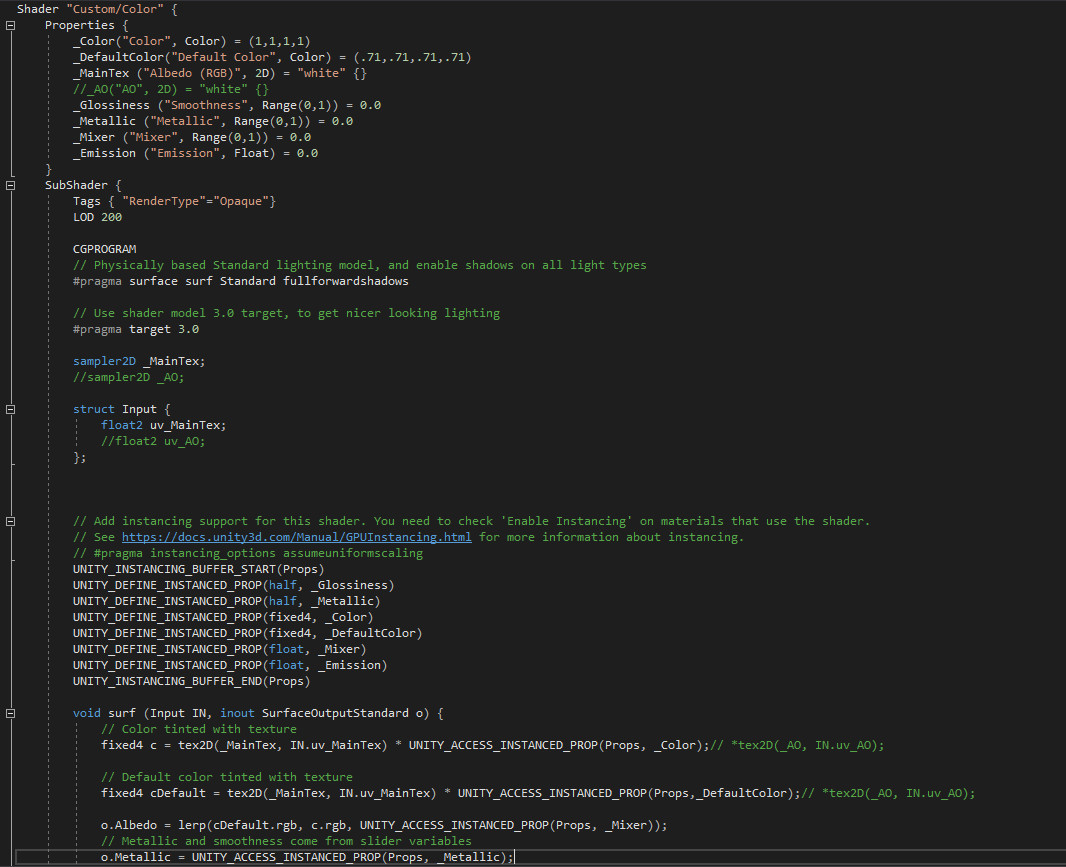This screenshot has height=867, width=1066.
Task: Click the Tags "RenderType"="Opaque" line
Action: [x=174, y=201]
